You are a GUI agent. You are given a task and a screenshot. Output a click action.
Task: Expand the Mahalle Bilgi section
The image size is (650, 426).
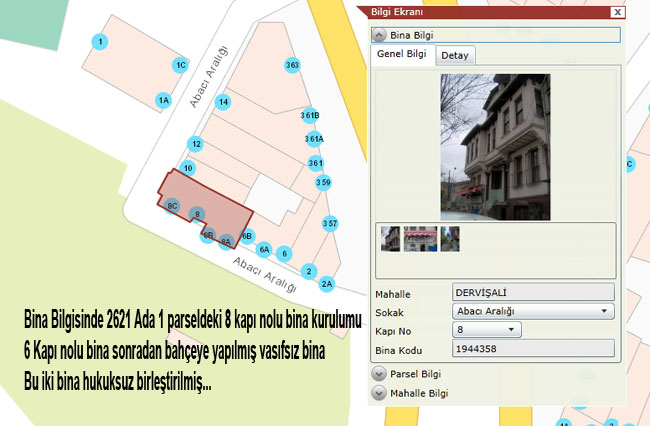point(380,393)
